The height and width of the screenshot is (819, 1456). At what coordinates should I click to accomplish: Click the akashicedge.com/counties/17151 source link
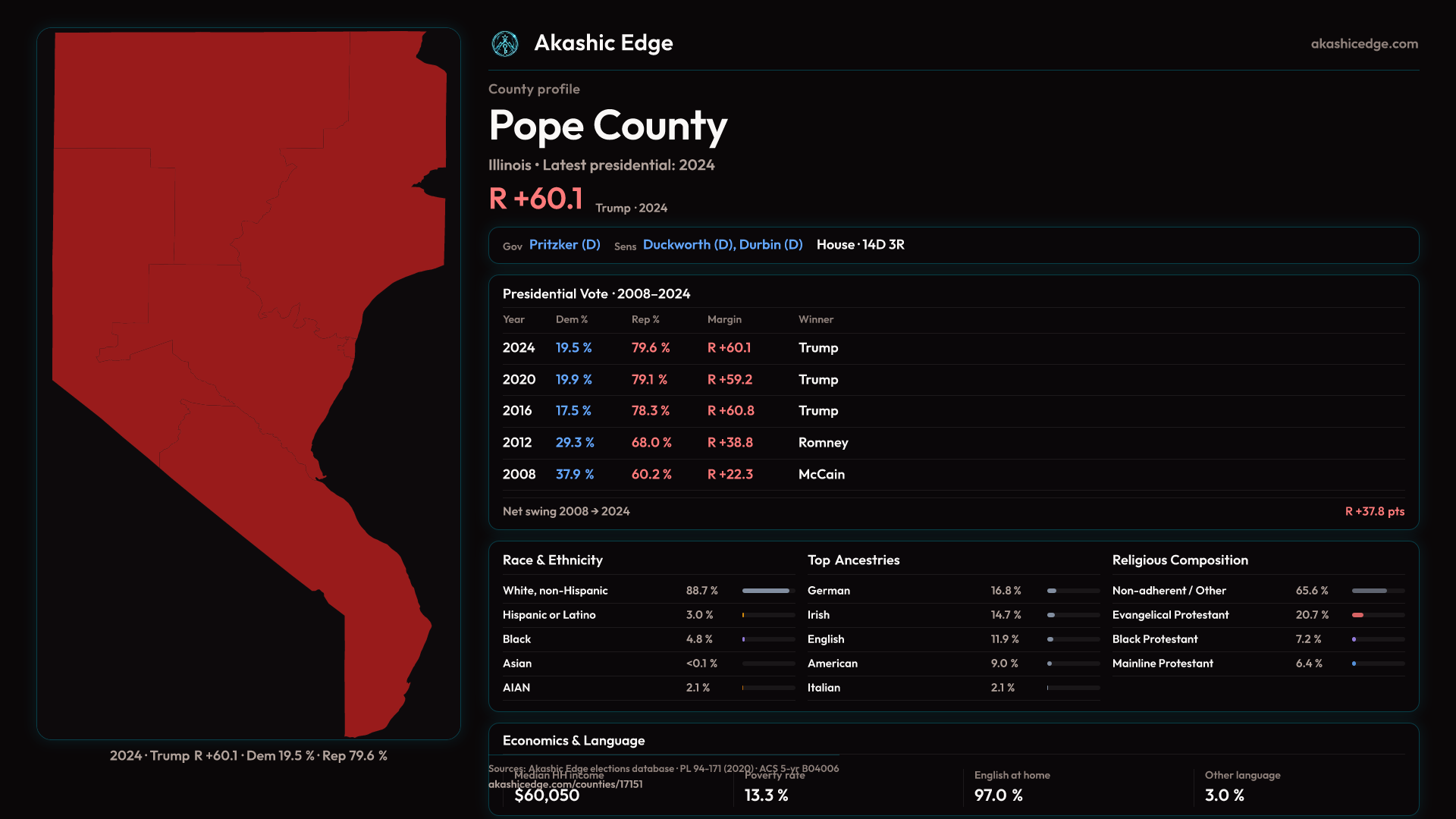tap(565, 785)
